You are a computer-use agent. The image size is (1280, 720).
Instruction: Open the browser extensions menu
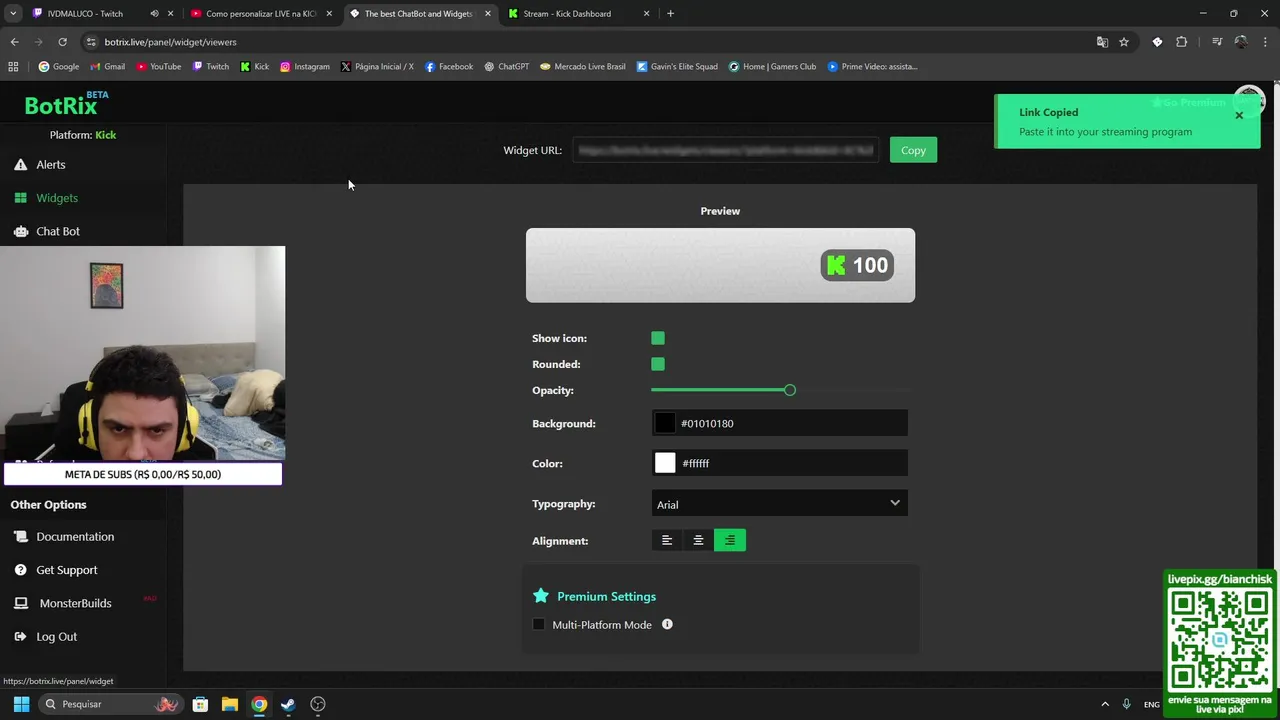click(1182, 42)
